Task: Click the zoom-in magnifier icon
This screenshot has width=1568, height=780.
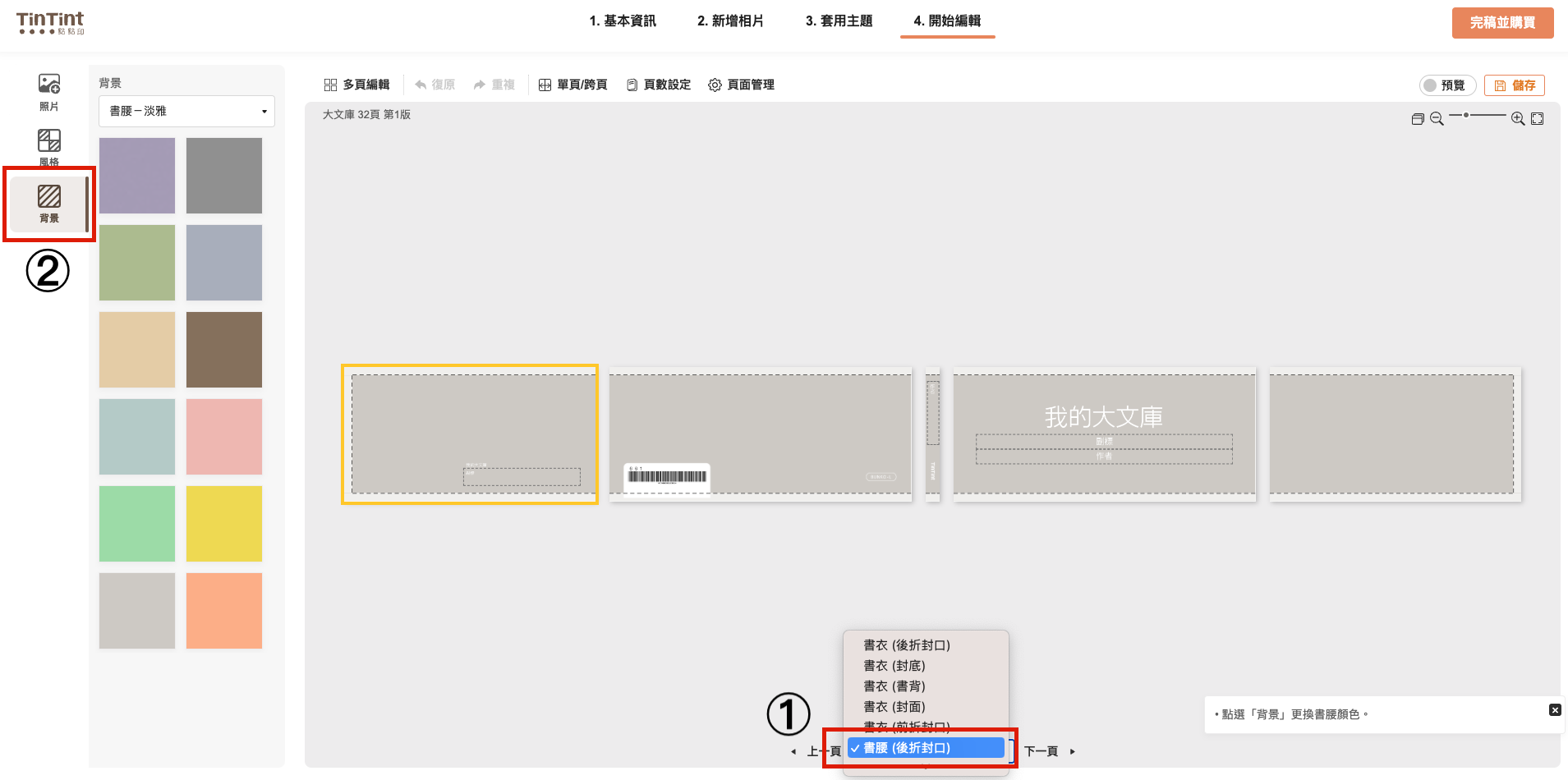Action: coord(1518,119)
